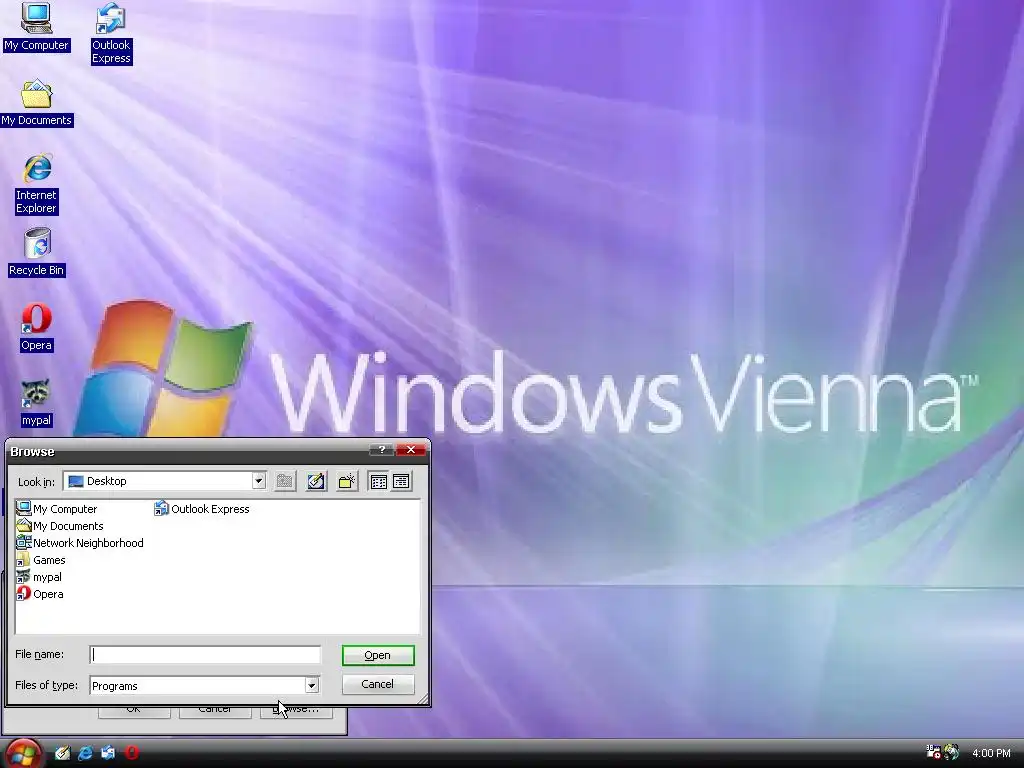
Task: Select Opera in the Browse file list
Action: [40, 594]
